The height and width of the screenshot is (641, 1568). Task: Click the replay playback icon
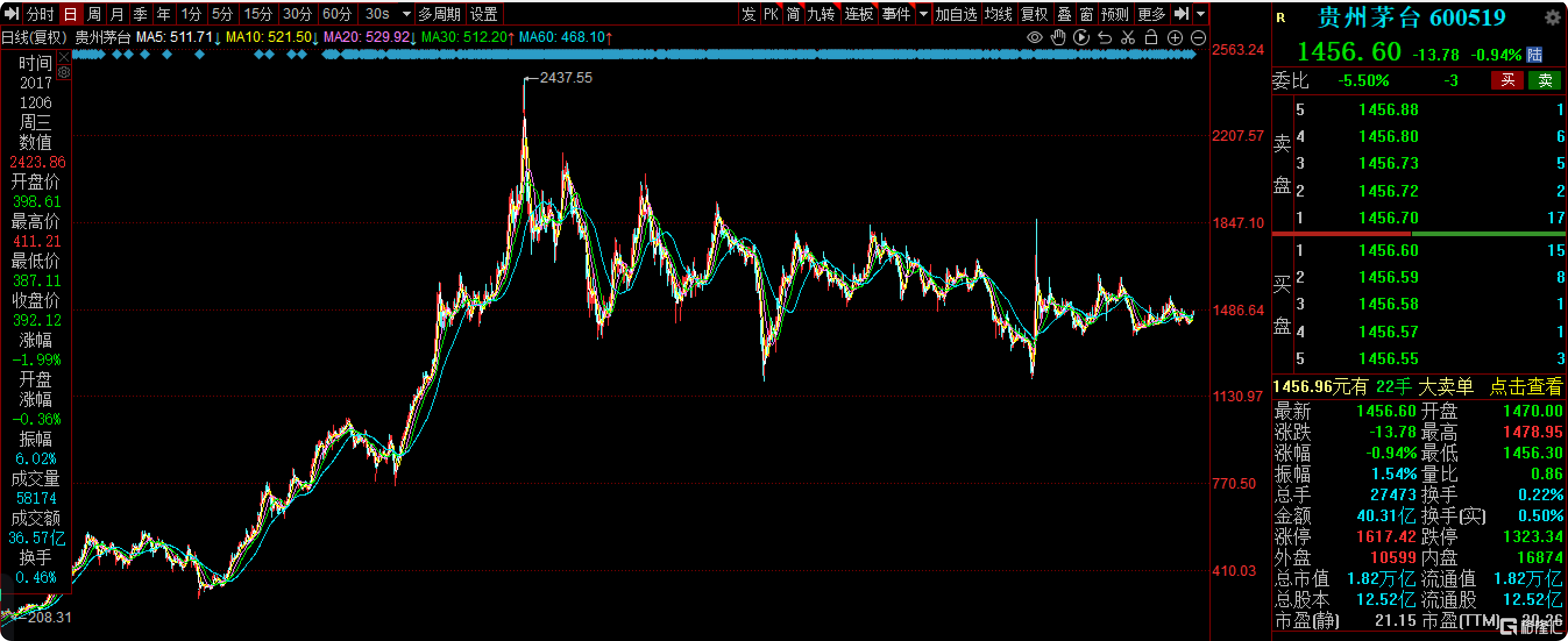click(x=1081, y=38)
